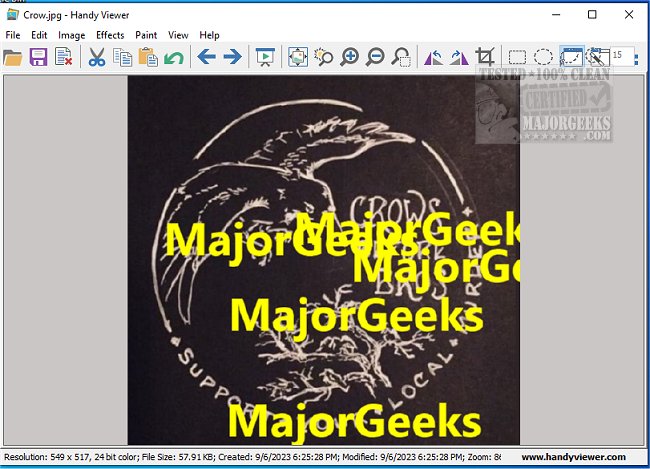The height and width of the screenshot is (469, 650).
Task: Cut selection with the scissors icon
Action: point(97,57)
